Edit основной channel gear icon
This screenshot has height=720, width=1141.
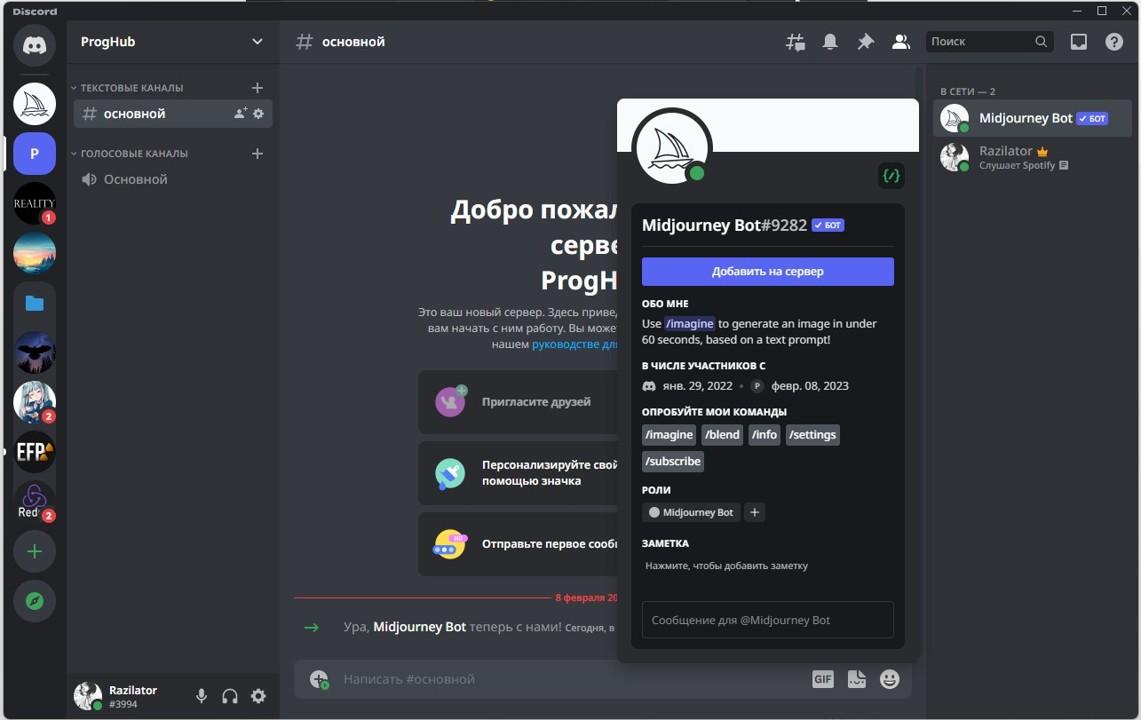(x=258, y=113)
